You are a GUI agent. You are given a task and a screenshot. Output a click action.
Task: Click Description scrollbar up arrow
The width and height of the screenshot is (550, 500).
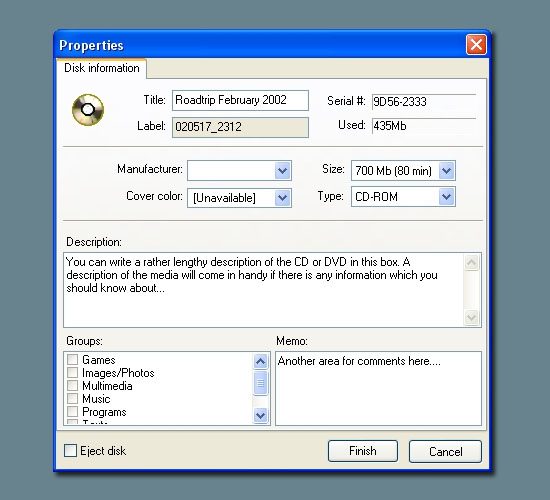[x=471, y=262]
